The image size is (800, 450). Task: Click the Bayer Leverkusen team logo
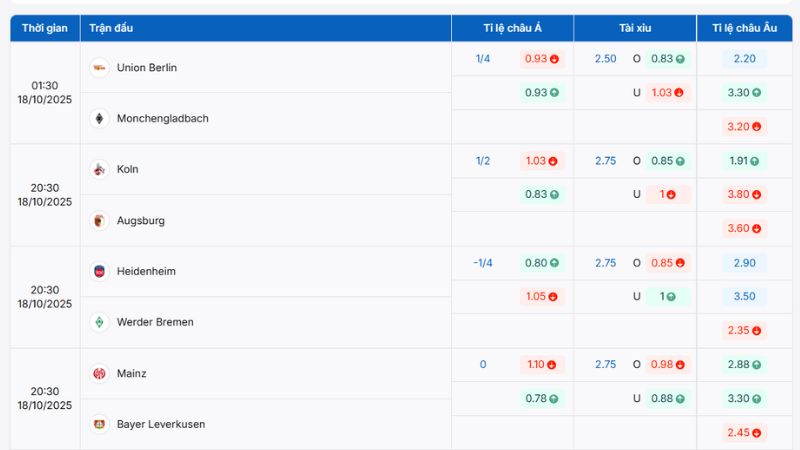pos(99,425)
